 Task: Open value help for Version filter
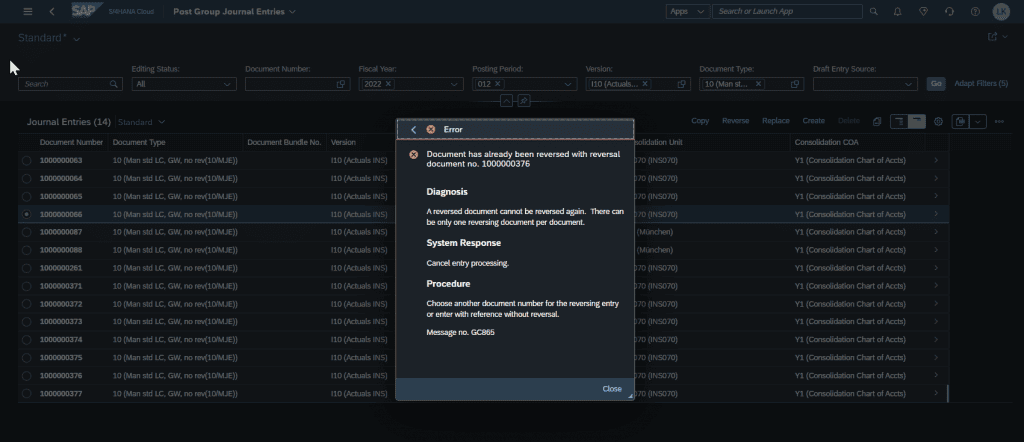pos(681,84)
